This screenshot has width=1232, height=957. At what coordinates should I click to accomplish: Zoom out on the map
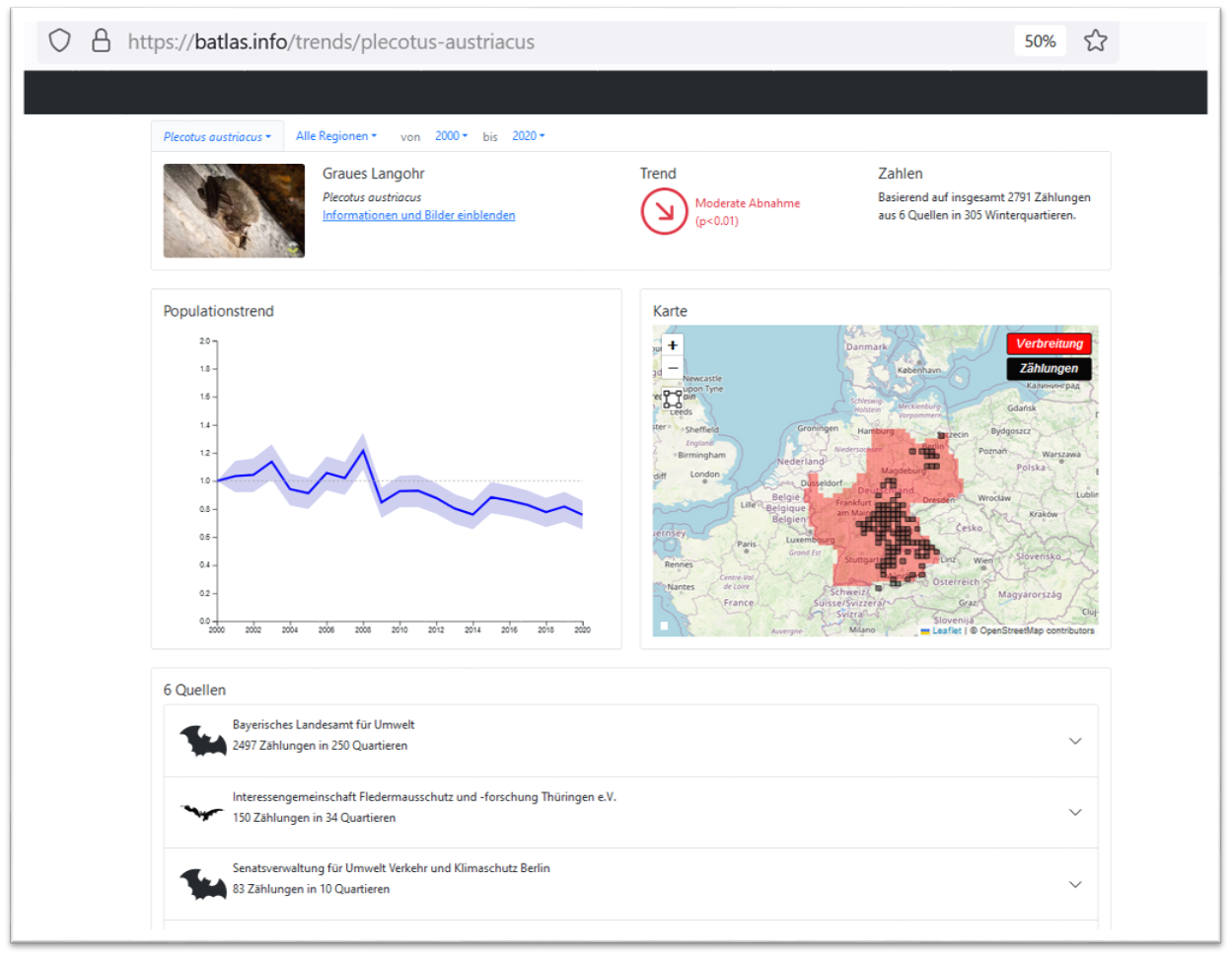[x=673, y=368]
